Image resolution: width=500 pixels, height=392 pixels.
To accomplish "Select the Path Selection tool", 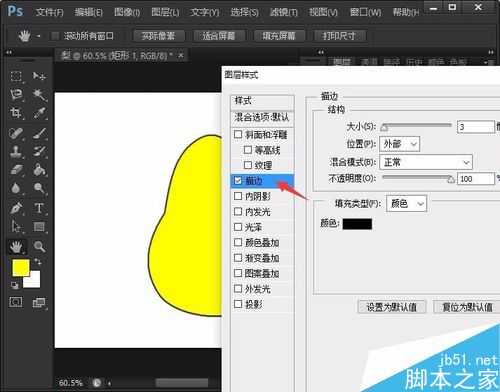I will click(16, 227).
